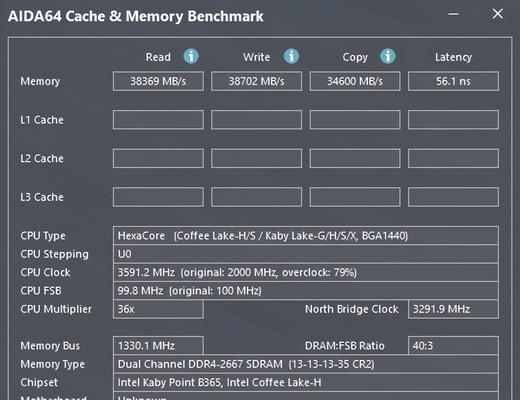Click the empty L1 Cache read field
This screenshot has width=520, height=400.
[158, 120]
